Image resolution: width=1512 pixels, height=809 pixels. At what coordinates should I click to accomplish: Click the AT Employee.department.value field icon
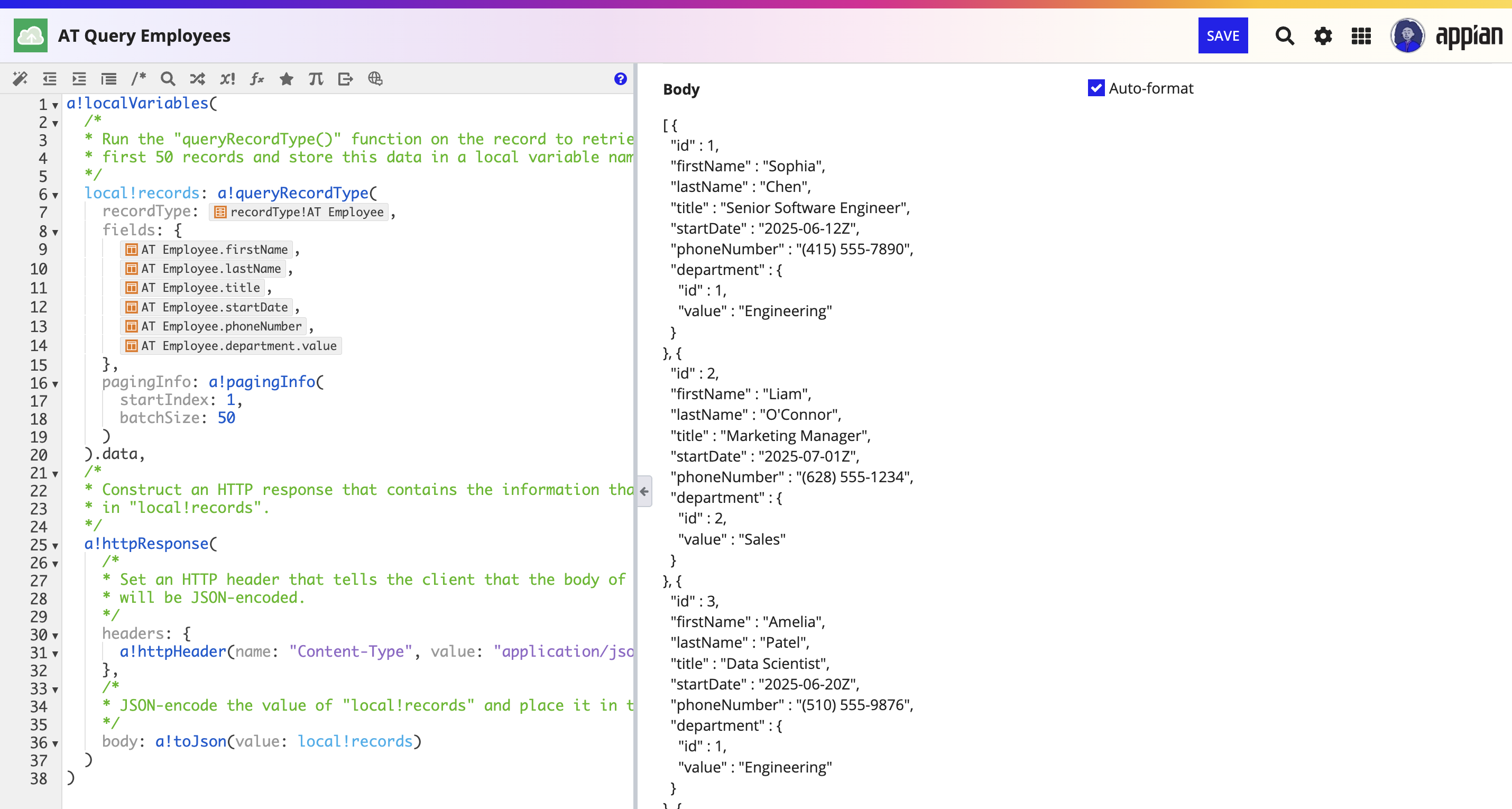tap(132, 346)
